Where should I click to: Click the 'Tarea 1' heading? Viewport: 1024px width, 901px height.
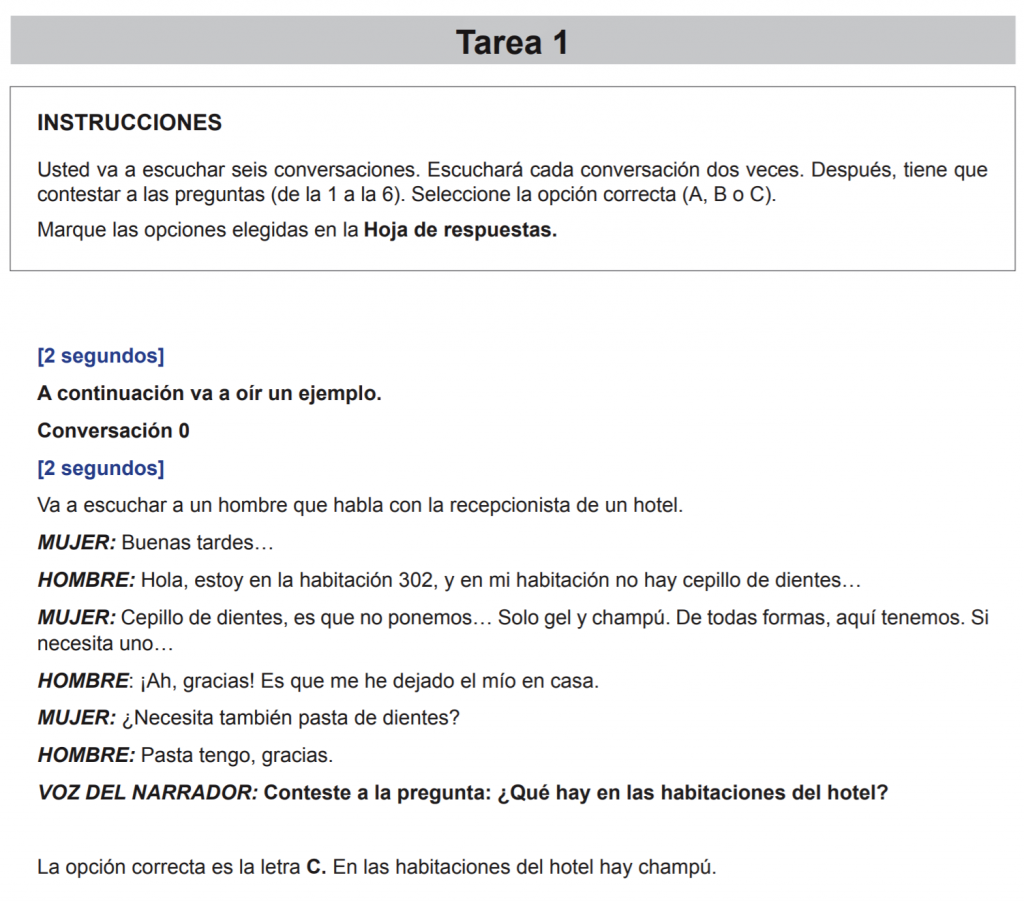click(512, 42)
